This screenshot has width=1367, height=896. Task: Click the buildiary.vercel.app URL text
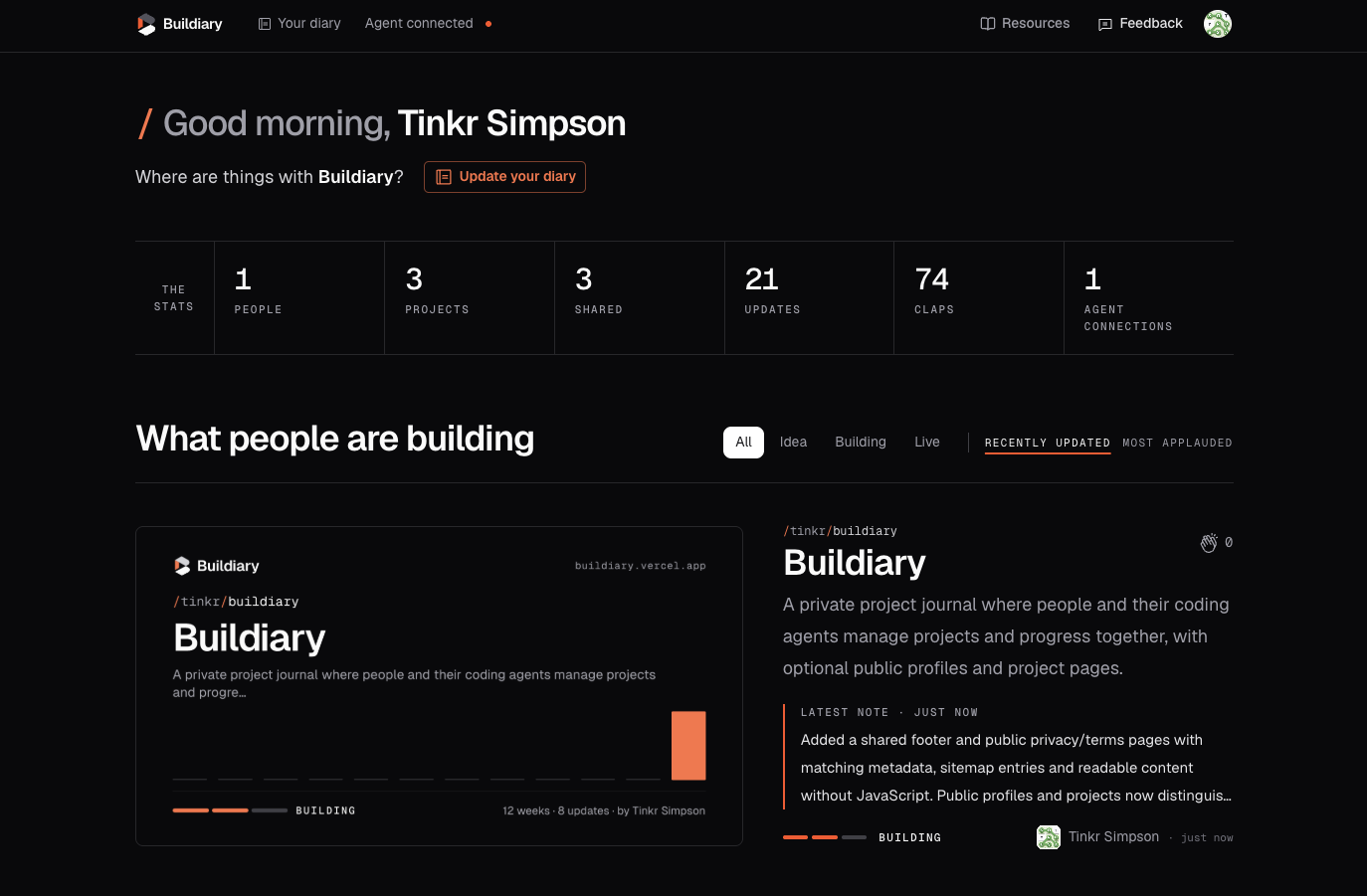tap(640, 566)
